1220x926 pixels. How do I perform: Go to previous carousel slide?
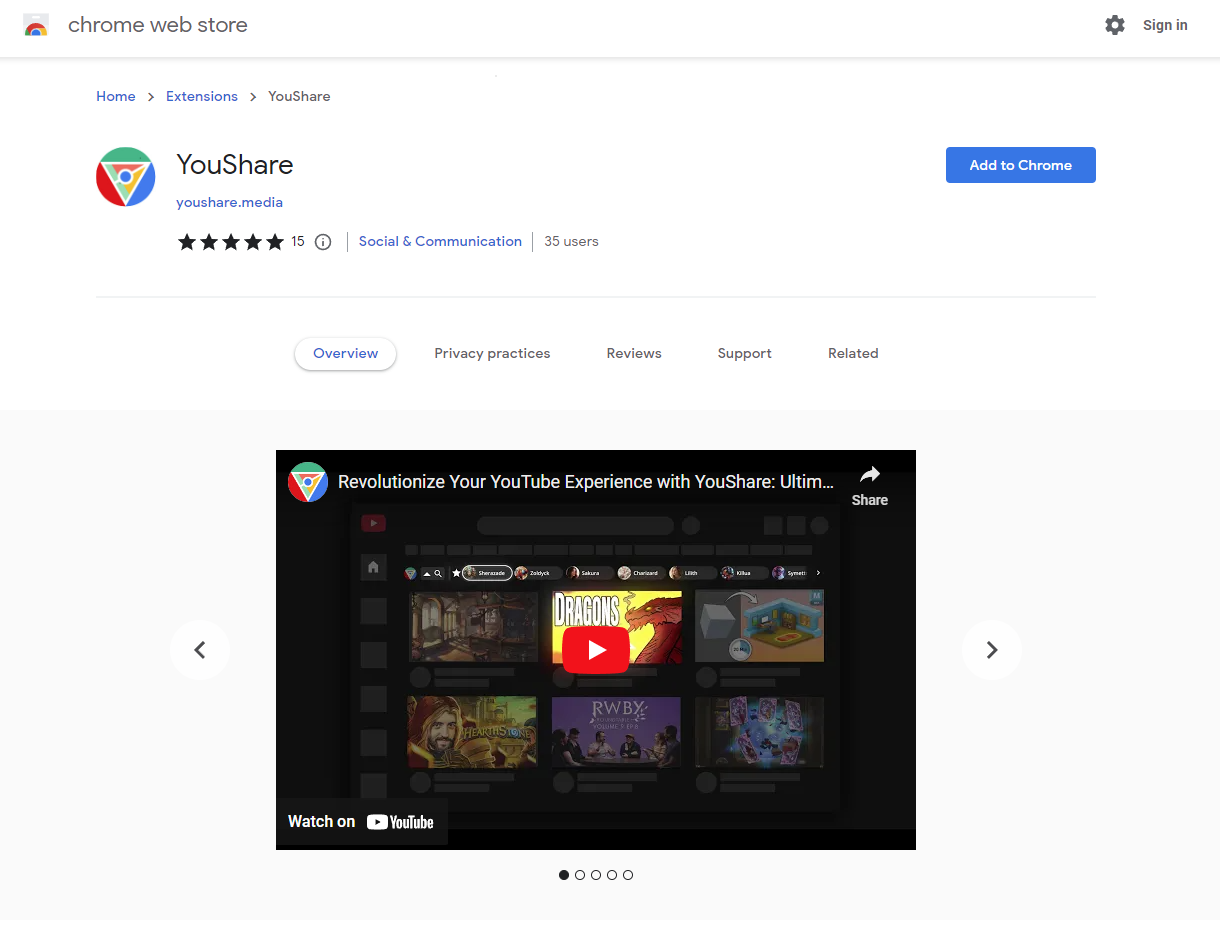tap(200, 650)
